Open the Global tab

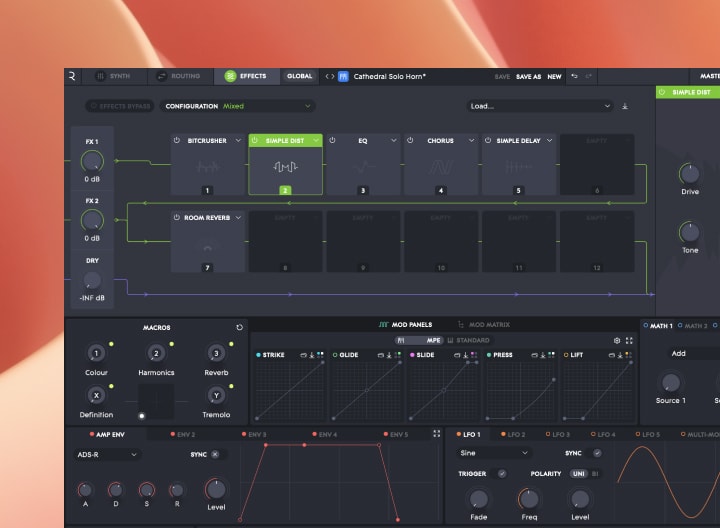pos(299,76)
